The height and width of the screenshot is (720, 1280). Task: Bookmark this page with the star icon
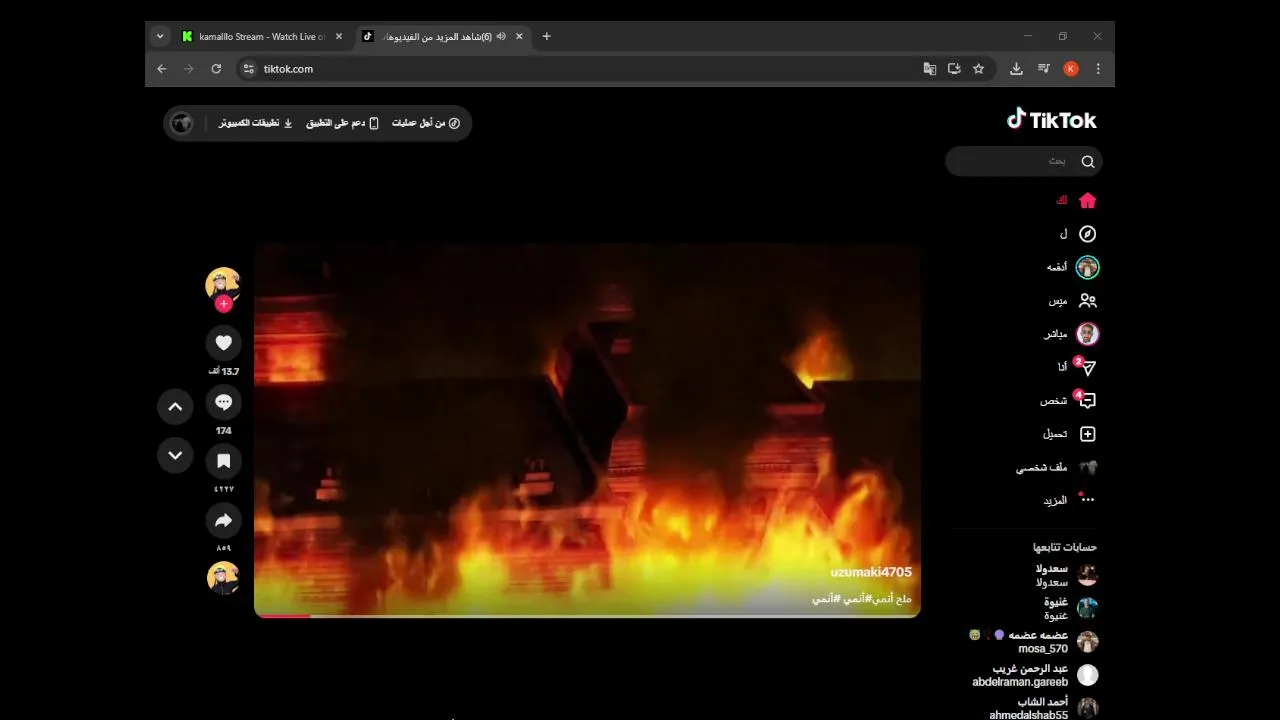tap(978, 69)
